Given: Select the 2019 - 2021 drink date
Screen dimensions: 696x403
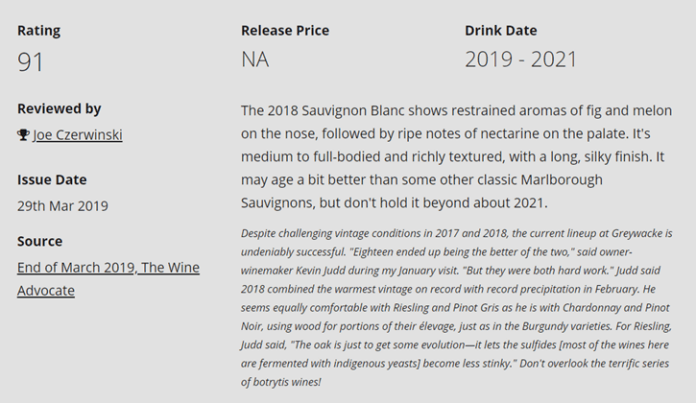Looking at the screenshot, I should (521, 59).
